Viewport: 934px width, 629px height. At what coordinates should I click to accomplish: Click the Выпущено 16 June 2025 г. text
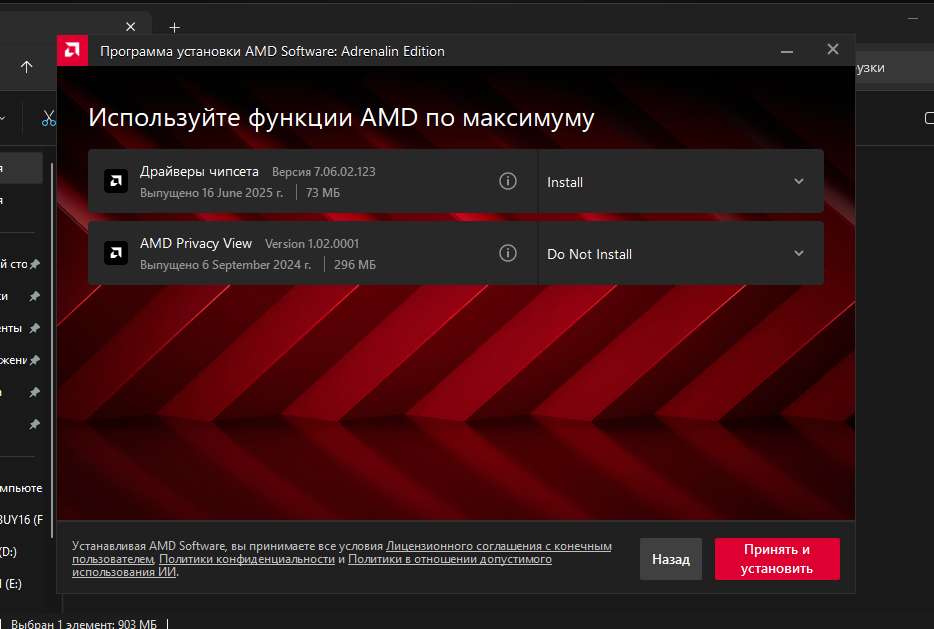pyautogui.click(x=211, y=192)
